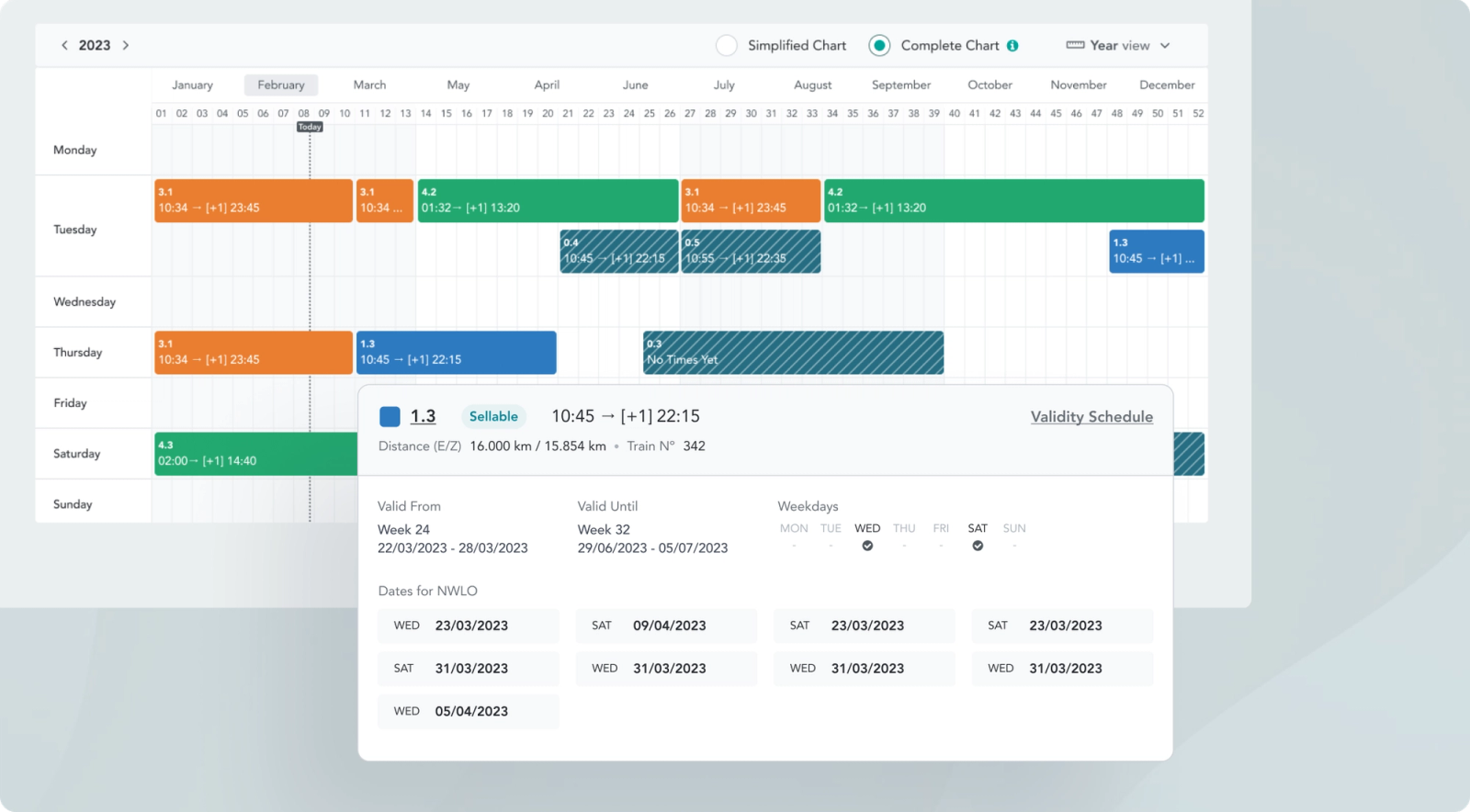Click week number 52 in the header
The width and height of the screenshot is (1470, 812).
pos(1198,113)
